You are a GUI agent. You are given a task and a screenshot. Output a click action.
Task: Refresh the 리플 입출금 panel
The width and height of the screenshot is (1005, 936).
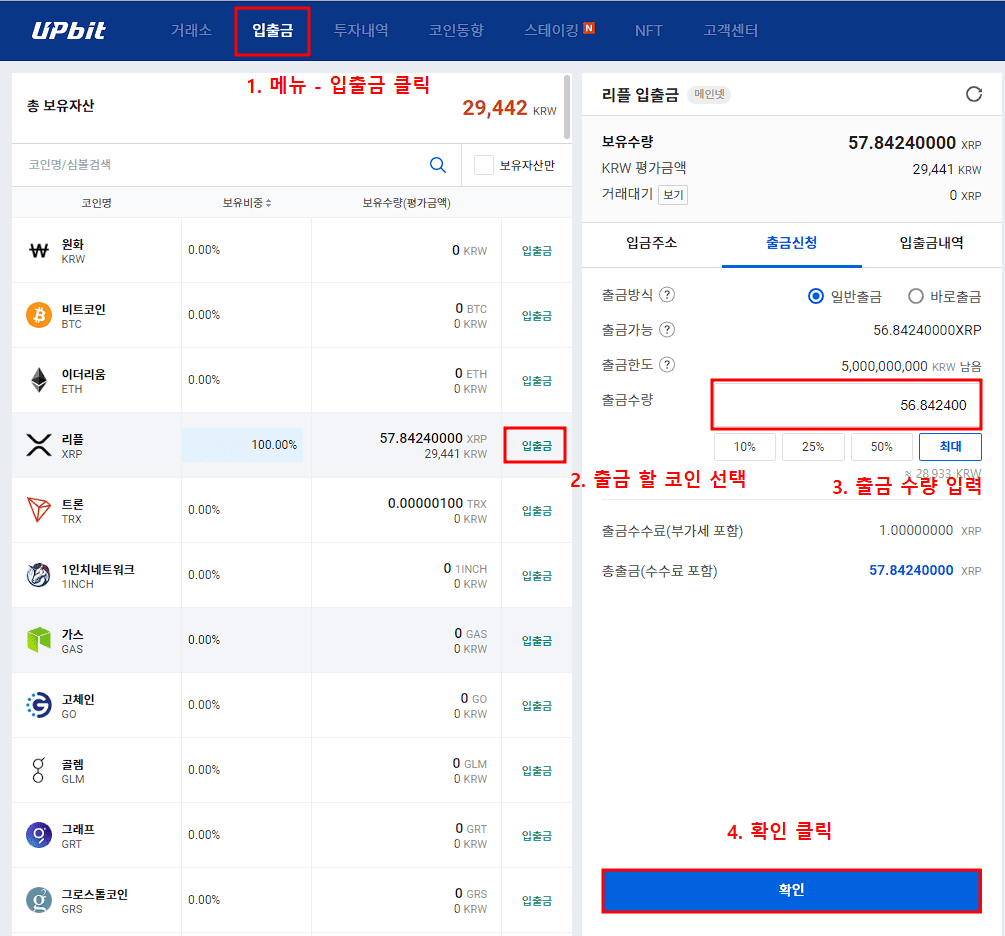tap(974, 93)
